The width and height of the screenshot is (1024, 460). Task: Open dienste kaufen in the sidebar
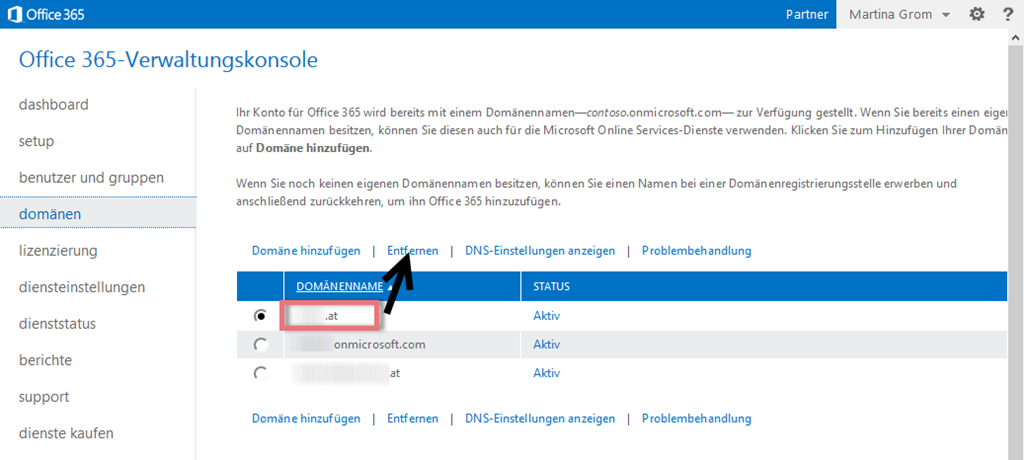pyautogui.click(x=66, y=433)
